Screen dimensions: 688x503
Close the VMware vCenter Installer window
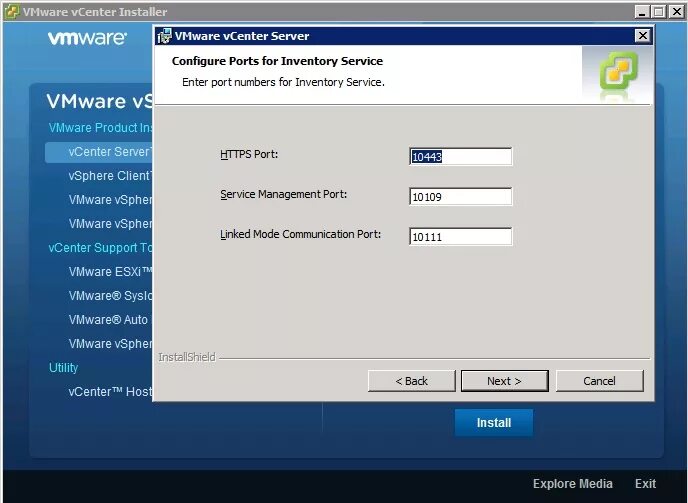tap(676, 12)
